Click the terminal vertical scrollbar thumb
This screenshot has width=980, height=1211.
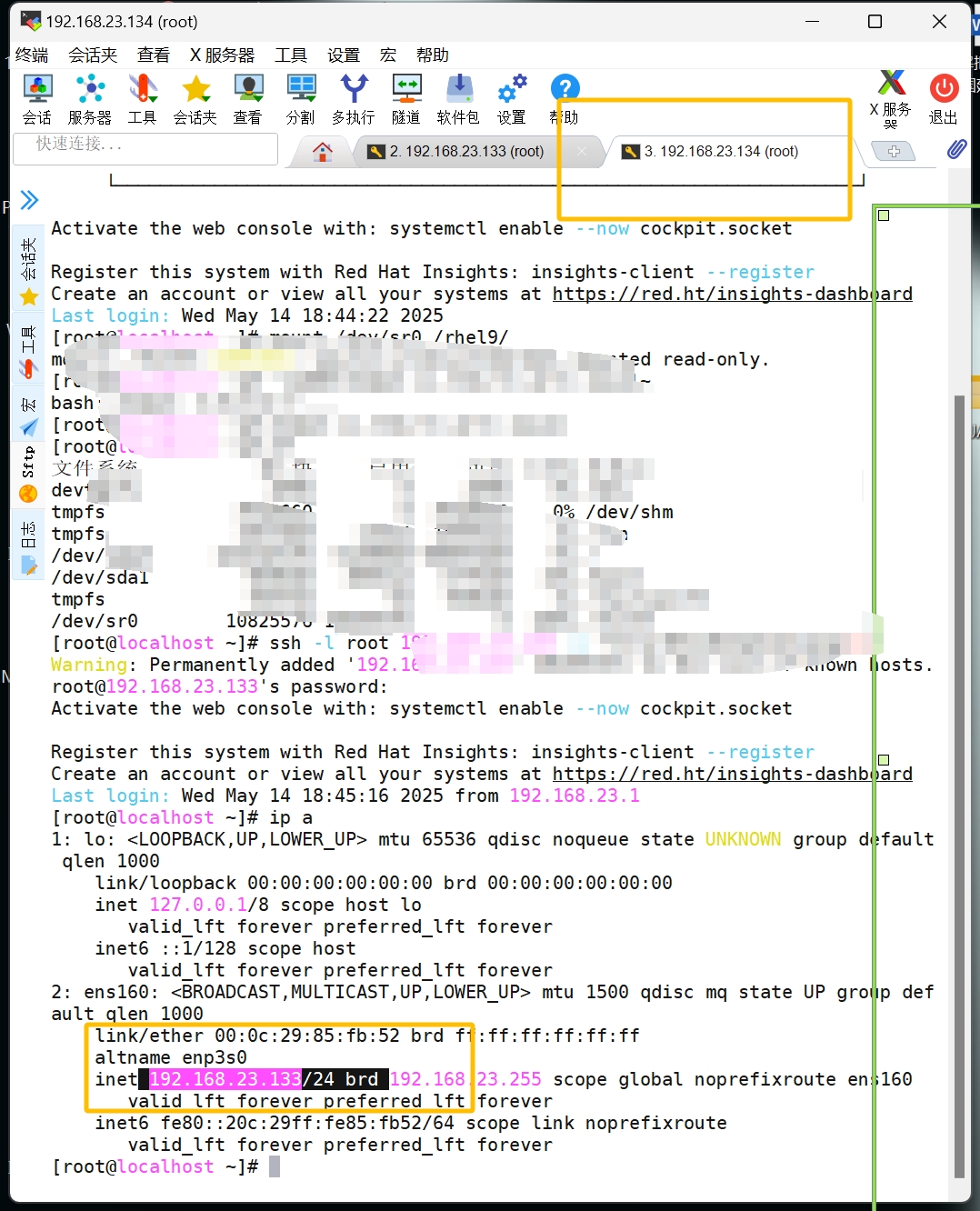[x=959, y=786]
